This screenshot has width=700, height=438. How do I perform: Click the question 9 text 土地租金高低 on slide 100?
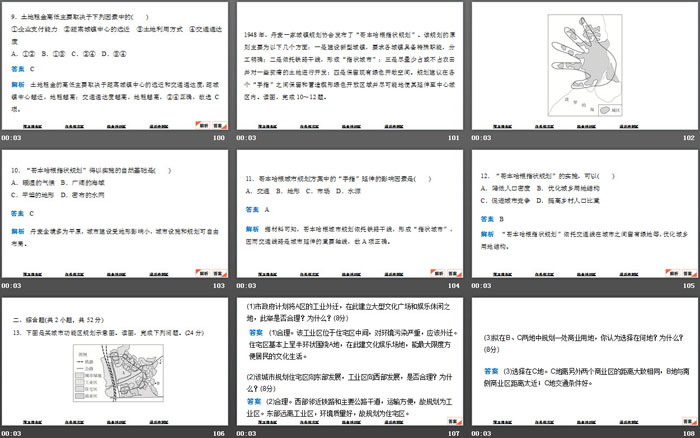(x=79, y=17)
